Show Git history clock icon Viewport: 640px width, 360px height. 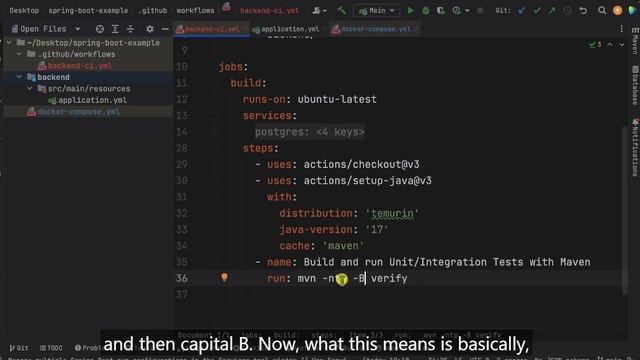tap(567, 11)
